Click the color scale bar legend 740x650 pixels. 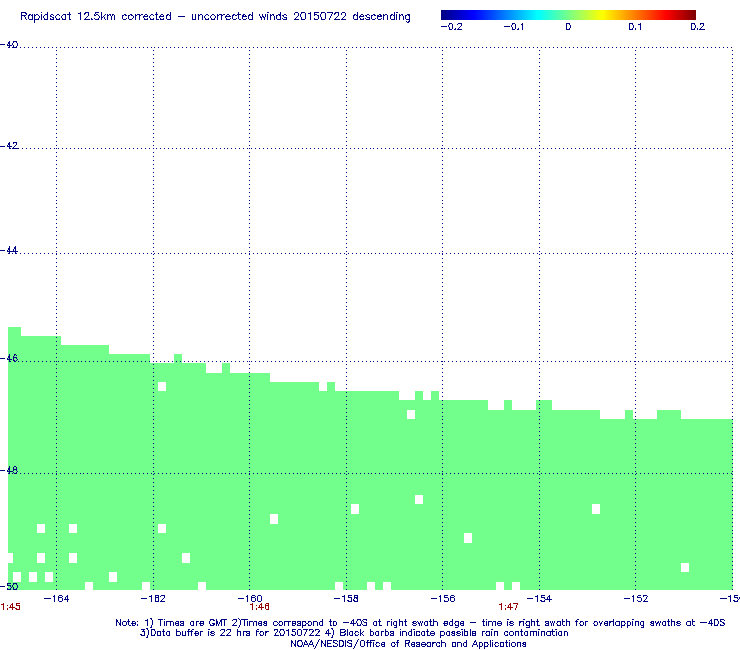(x=568, y=15)
